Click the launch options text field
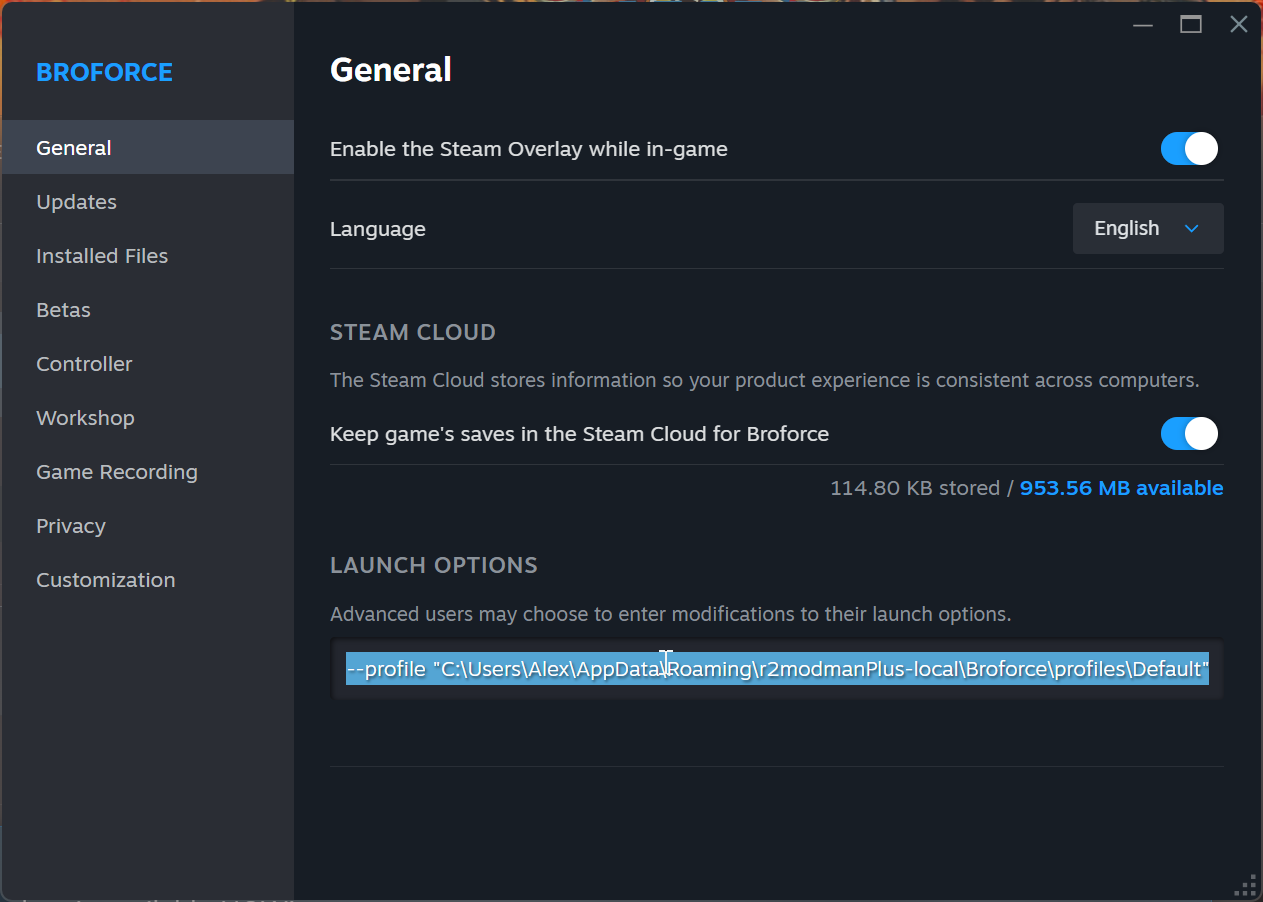 [776, 669]
